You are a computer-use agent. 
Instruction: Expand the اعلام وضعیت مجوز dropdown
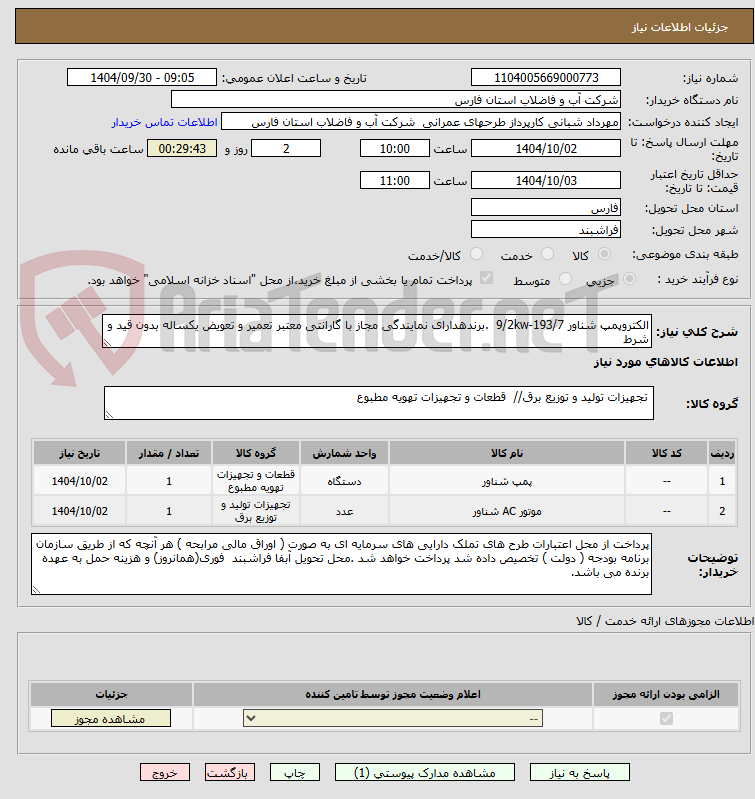point(393,718)
